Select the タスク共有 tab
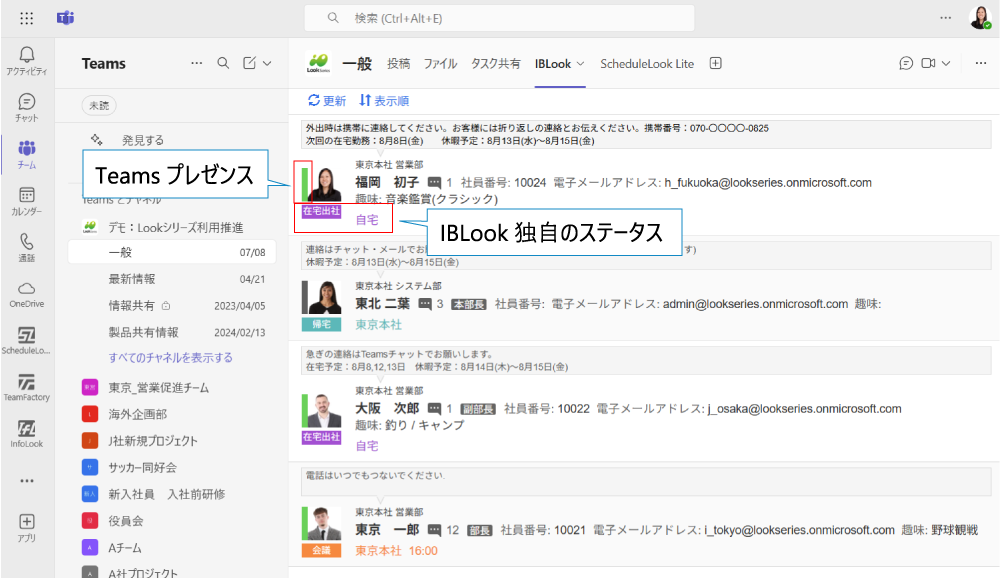 pos(496,64)
